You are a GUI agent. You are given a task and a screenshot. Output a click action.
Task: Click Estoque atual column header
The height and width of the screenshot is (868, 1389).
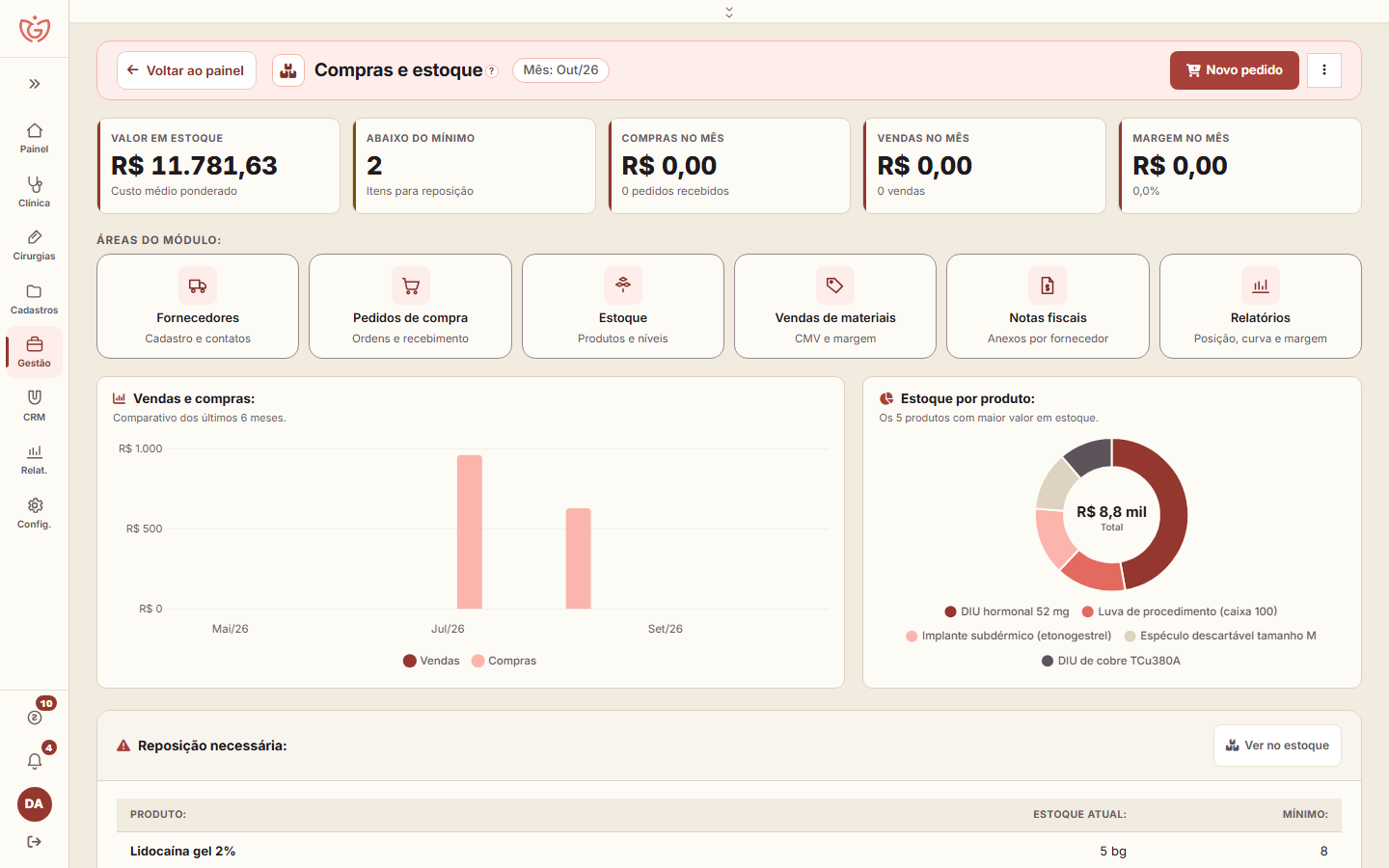click(x=1079, y=815)
